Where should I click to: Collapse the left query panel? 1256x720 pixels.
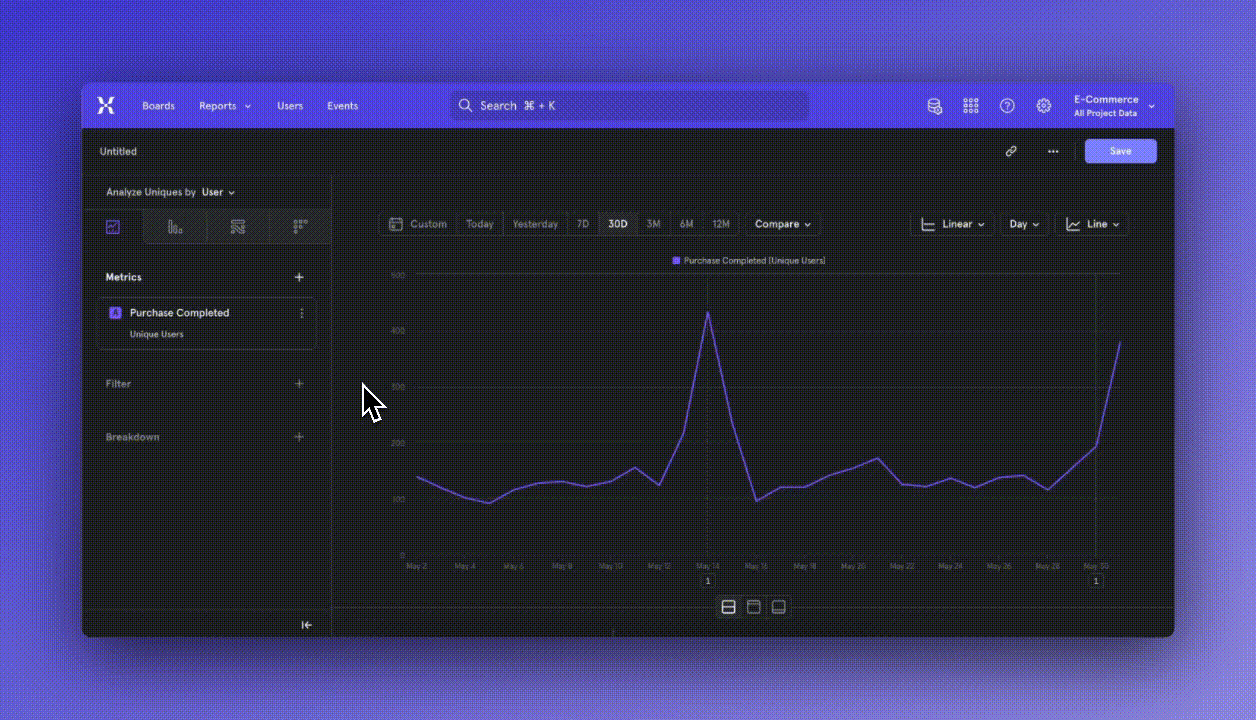(307, 625)
